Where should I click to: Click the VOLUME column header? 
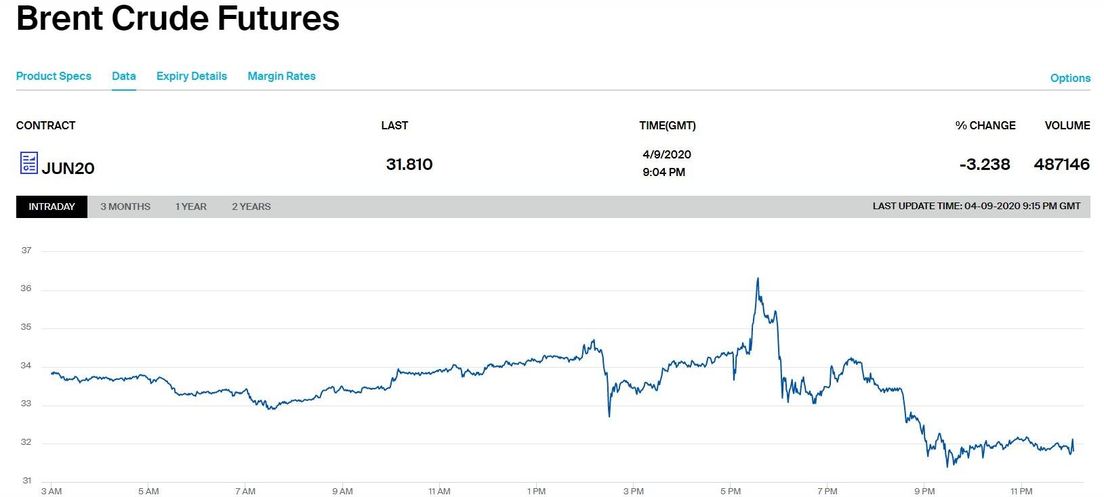point(1067,126)
